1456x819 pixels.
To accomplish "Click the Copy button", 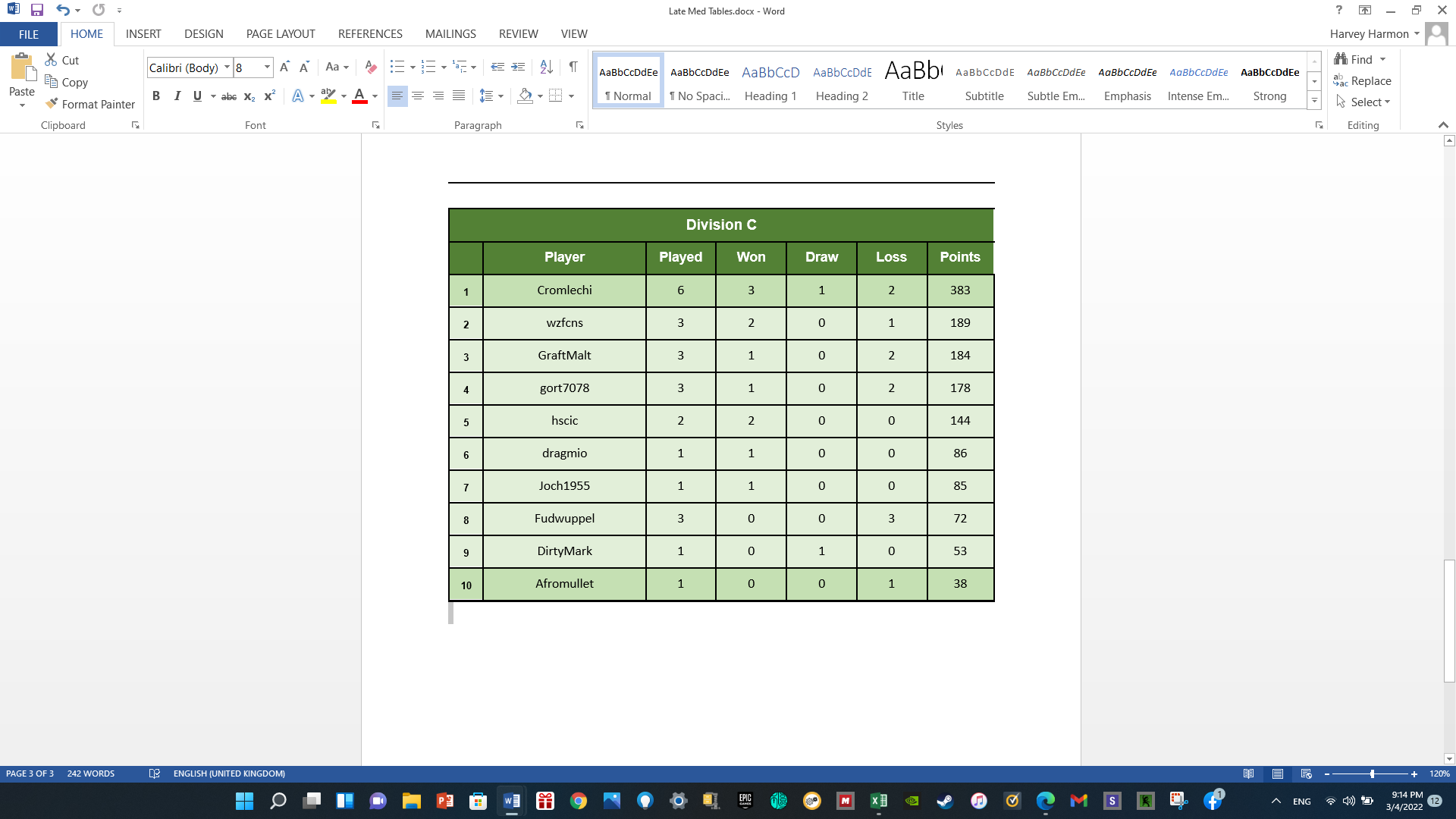I will [x=66, y=82].
